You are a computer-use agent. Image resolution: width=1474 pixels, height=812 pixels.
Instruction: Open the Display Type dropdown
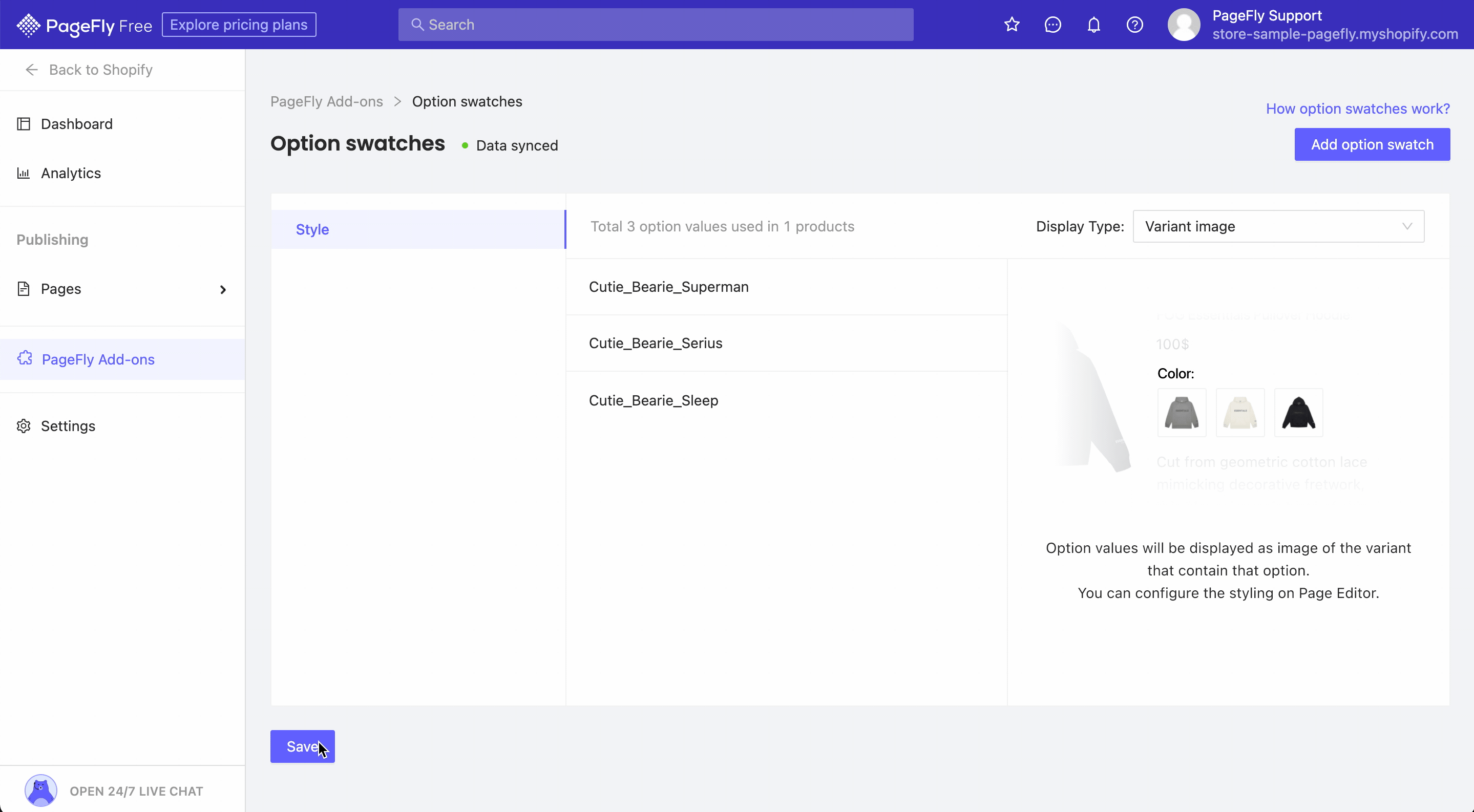(1278, 226)
